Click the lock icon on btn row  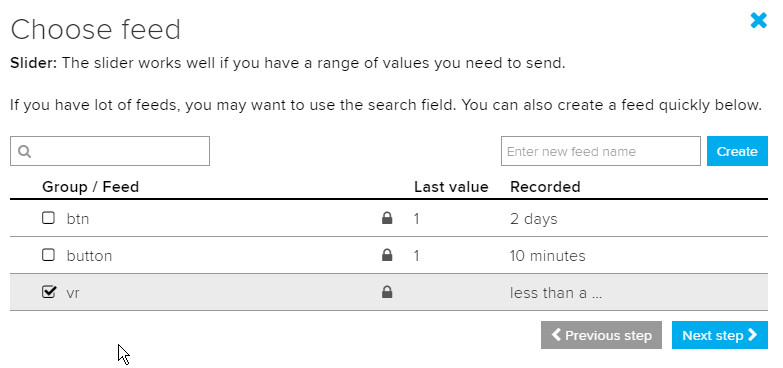pos(387,218)
